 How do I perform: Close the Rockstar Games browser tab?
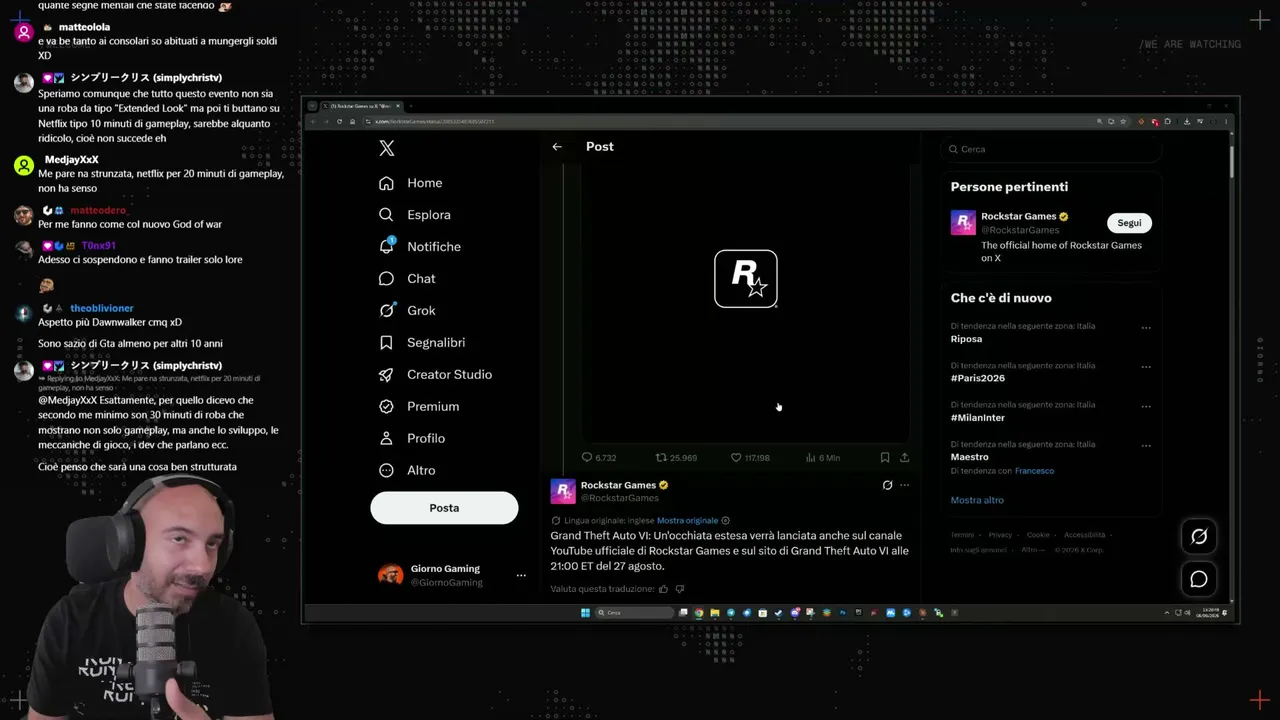[x=398, y=106]
